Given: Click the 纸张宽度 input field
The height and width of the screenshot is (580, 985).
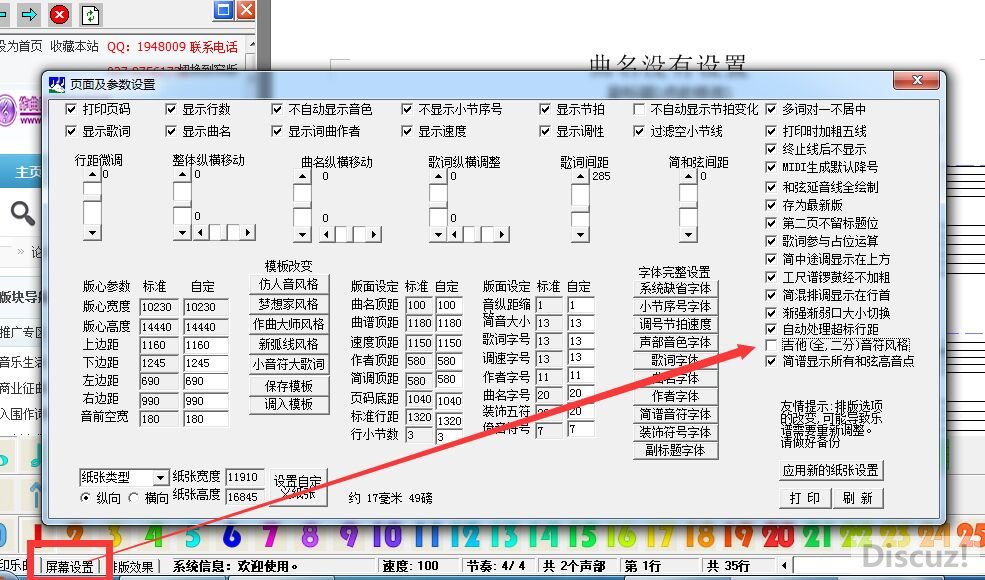Looking at the screenshot, I should (244, 477).
